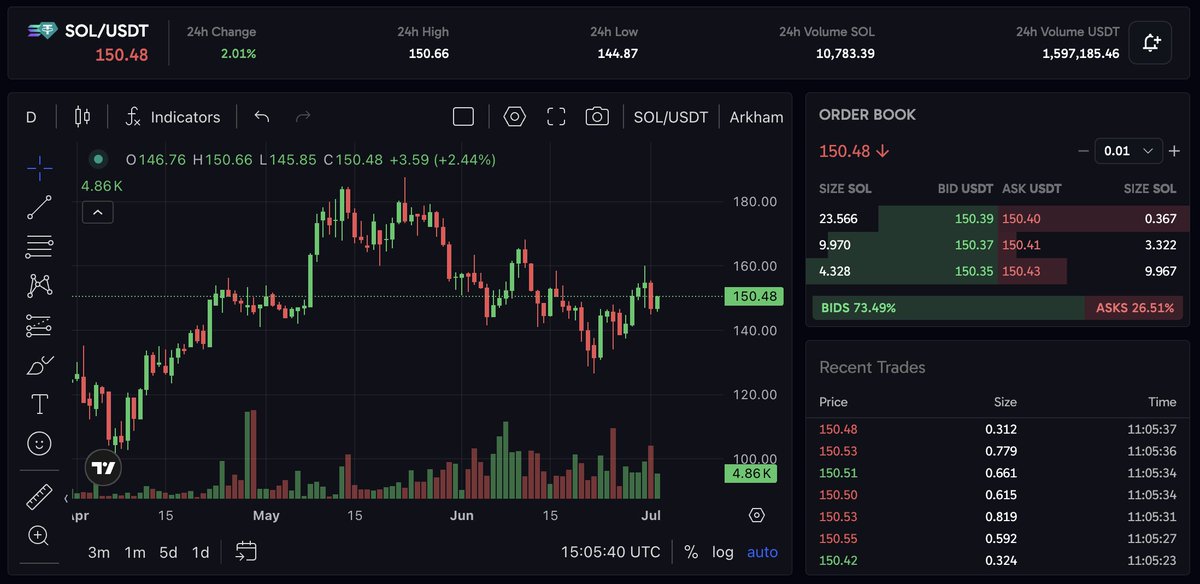Click the 24h High value 150.66

point(428,53)
